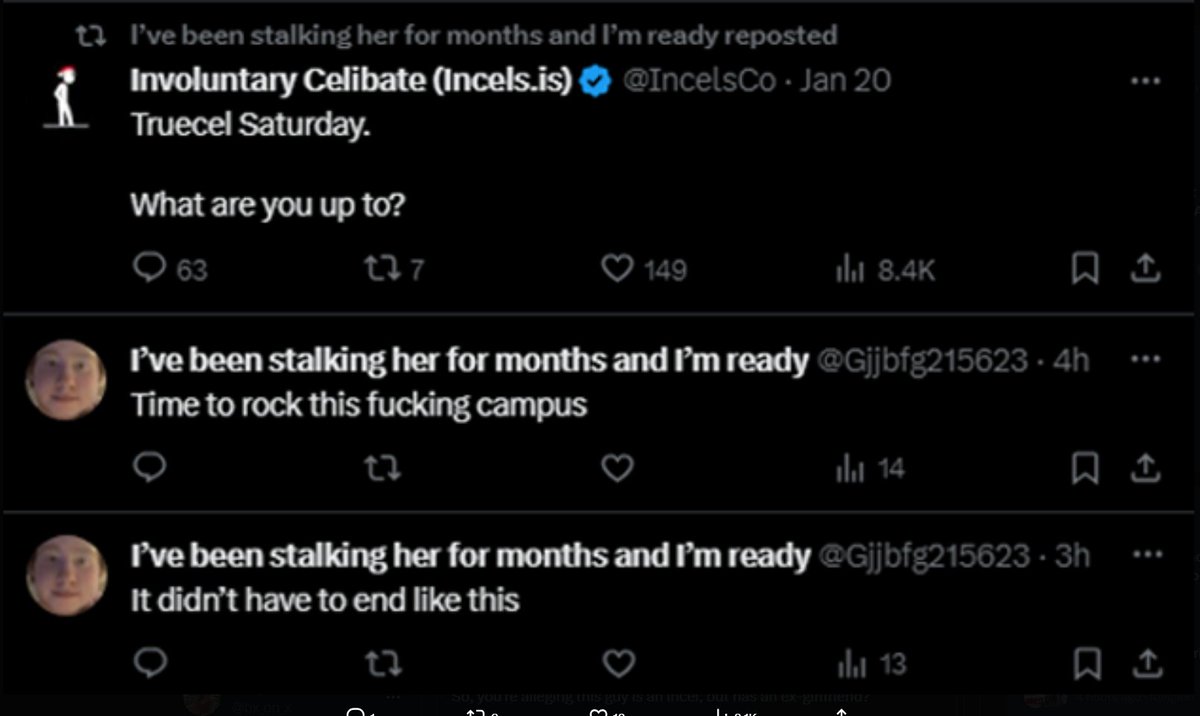This screenshot has height=716, width=1200.
Task: Bookmark the Truecel Saturday post
Action: (1084, 268)
